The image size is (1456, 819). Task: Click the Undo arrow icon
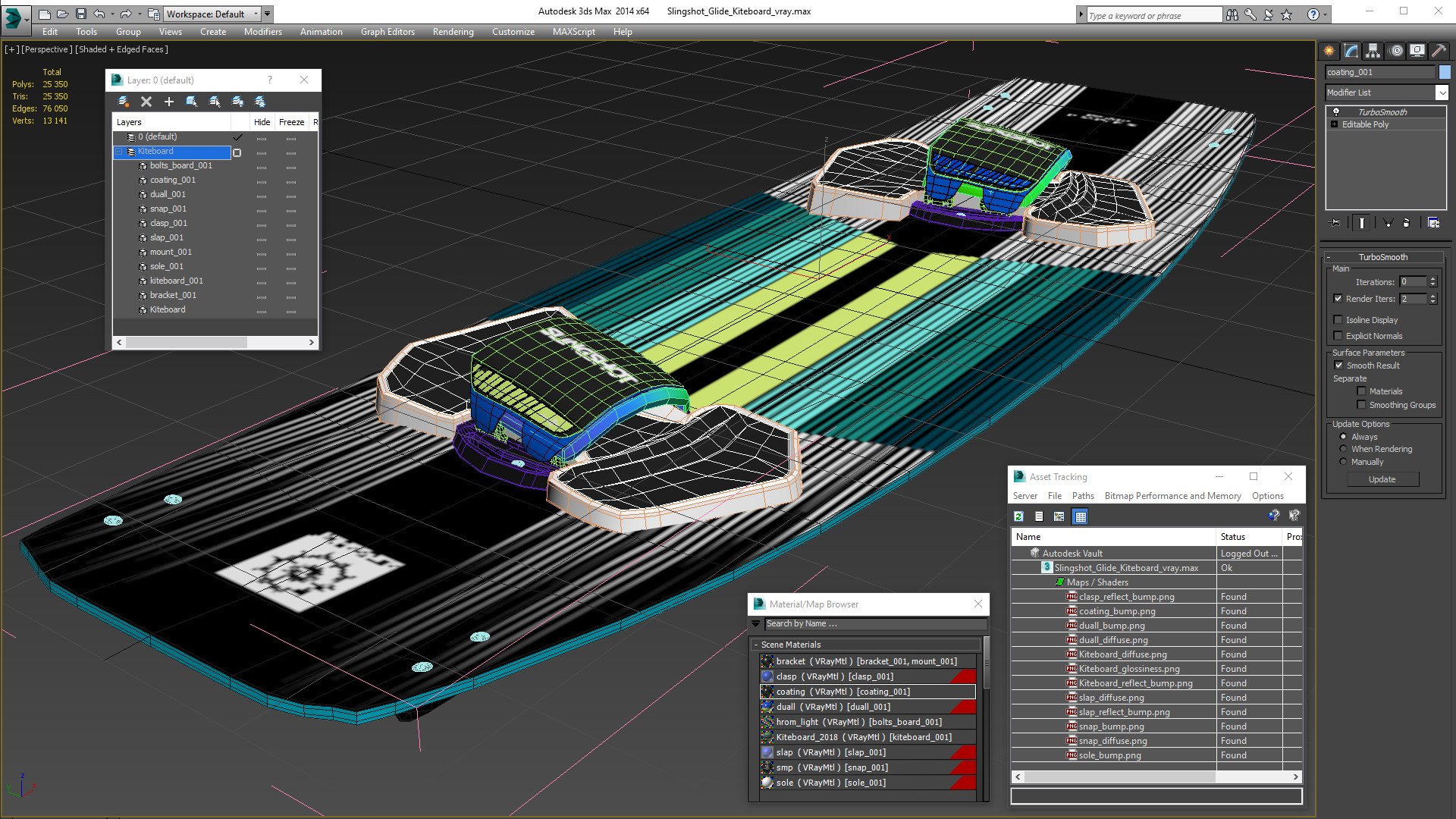(x=99, y=14)
